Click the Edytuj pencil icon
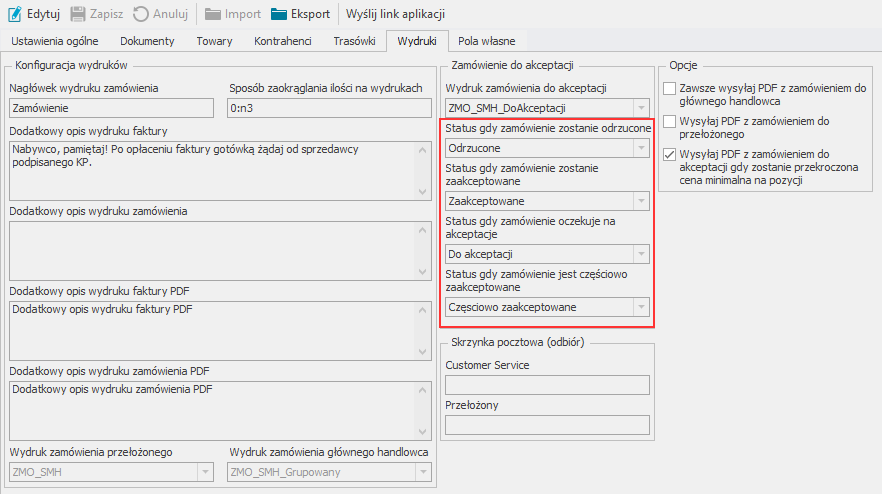Viewport: 882px width, 494px height. (15, 14)
